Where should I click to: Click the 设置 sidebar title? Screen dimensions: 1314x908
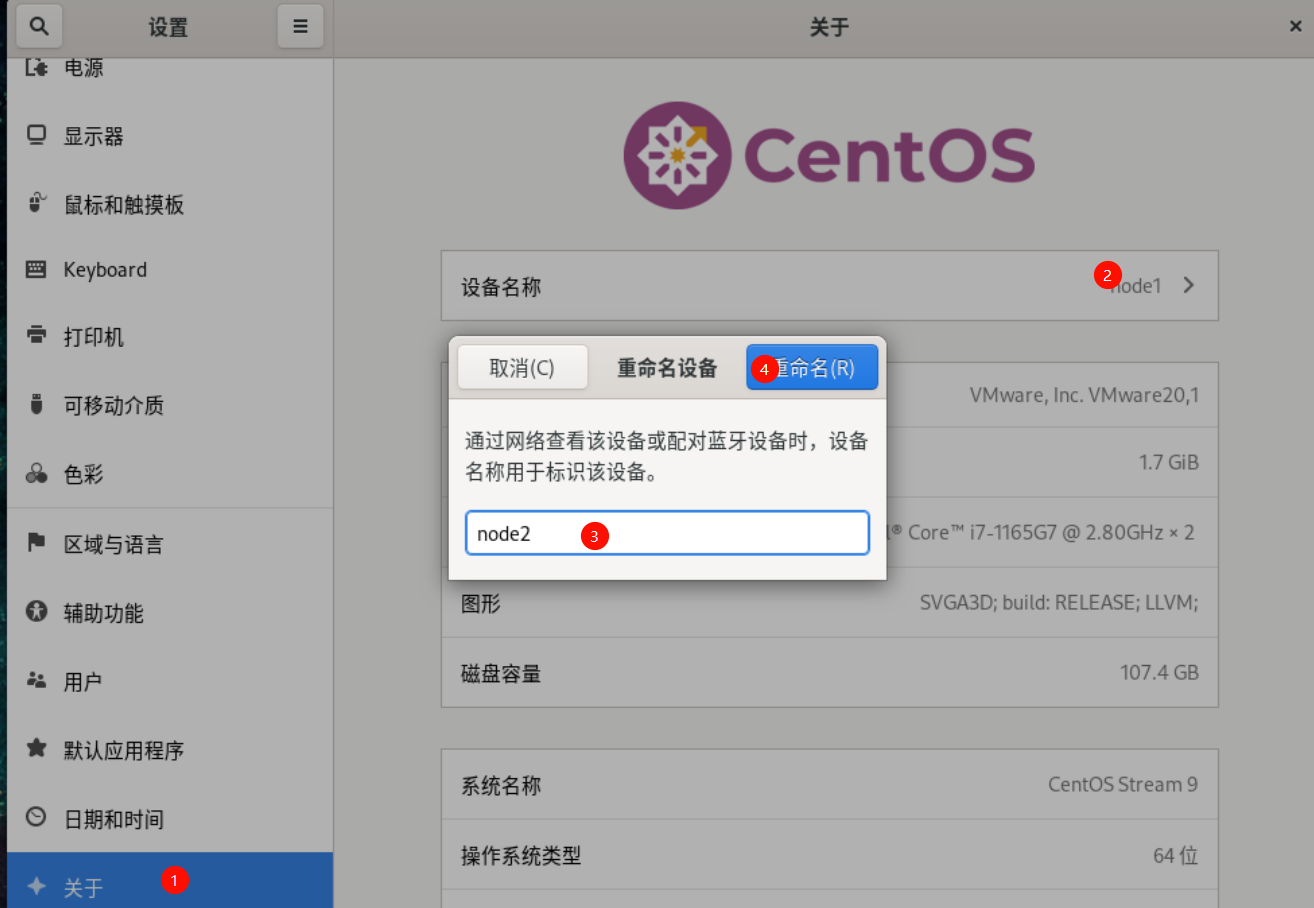pyautogui.click(x=168, y=28)
